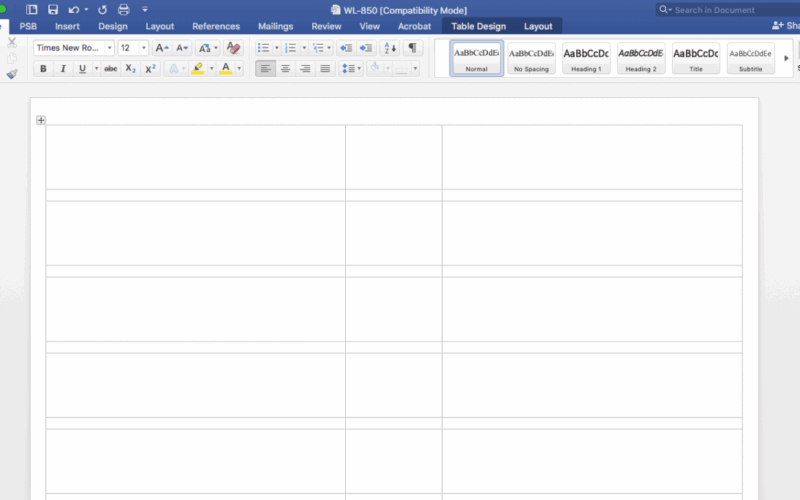800x500 pixels.
Task: Redo or repeat the last action
Action: pyautogui.click(x=103, y=10)
